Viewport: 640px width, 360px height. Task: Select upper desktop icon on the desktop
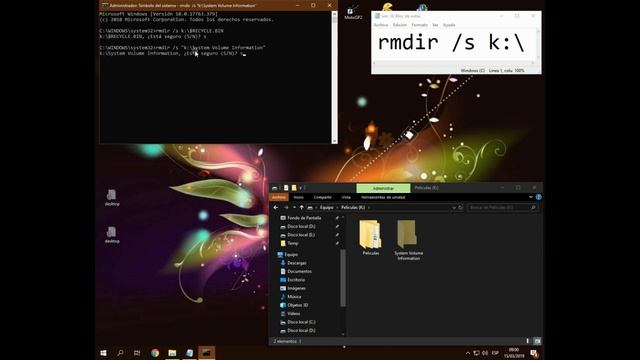tap(112, 198)
